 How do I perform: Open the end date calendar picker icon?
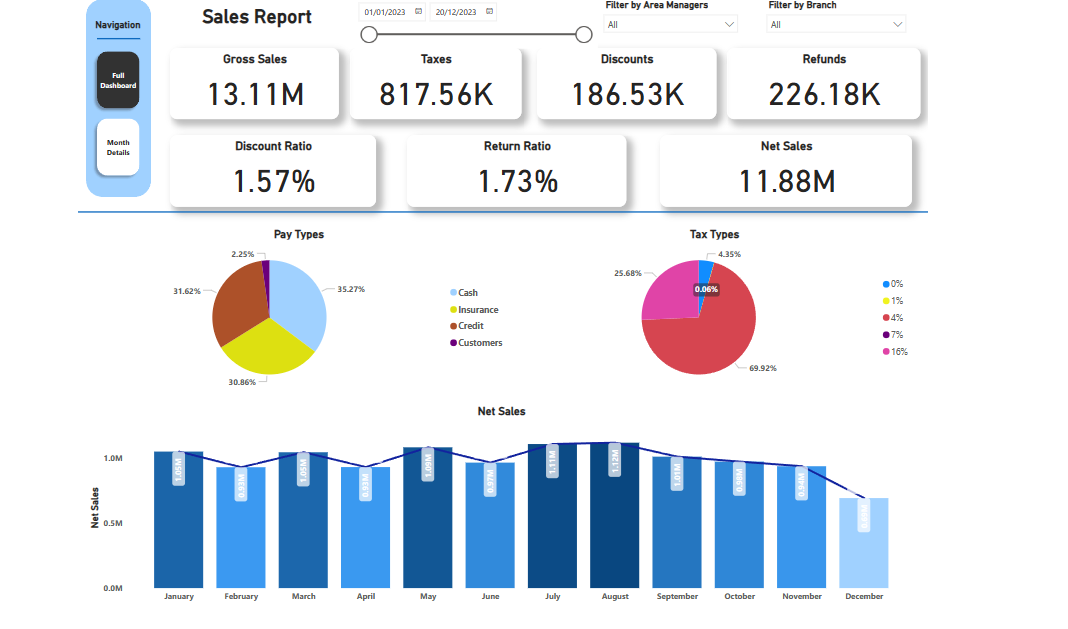click(x=488, y=12)
